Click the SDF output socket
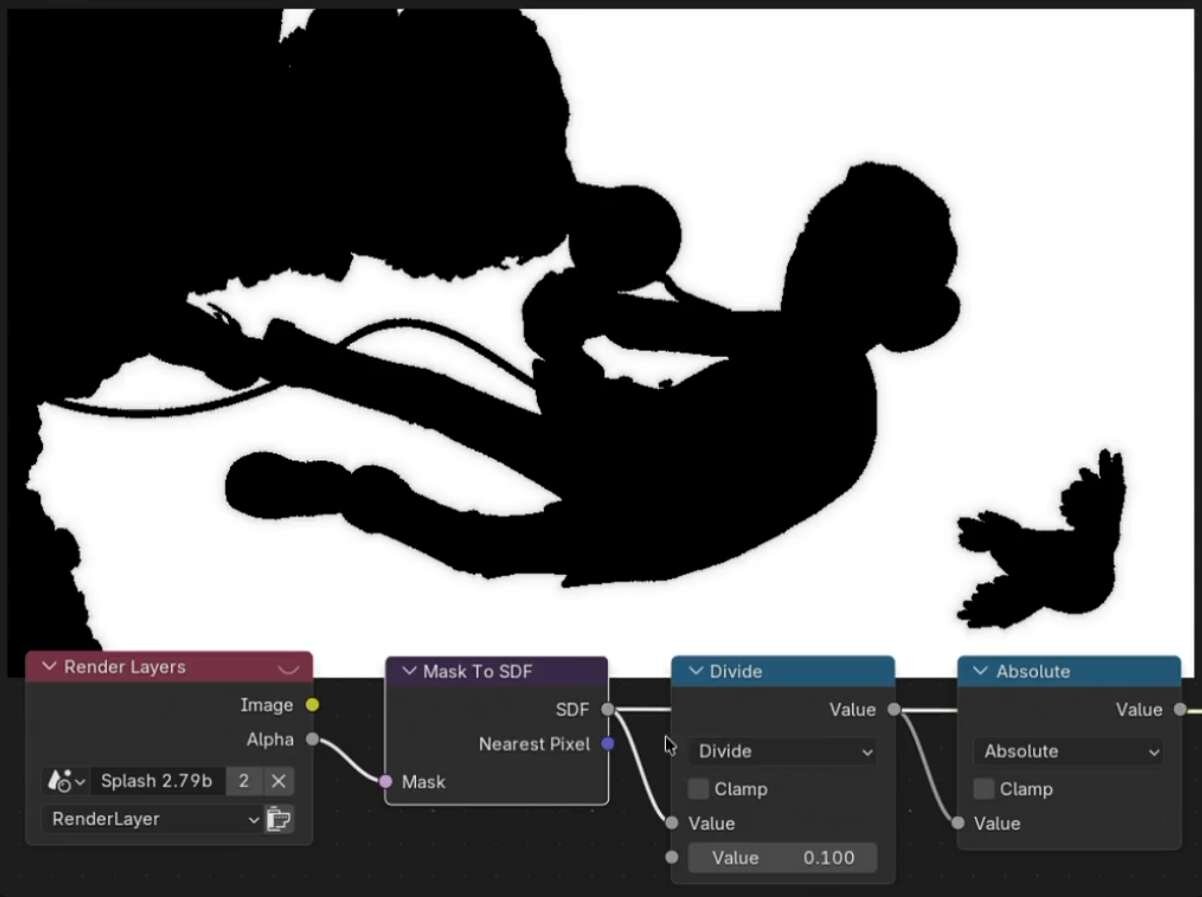This screenshot has width=1202, height=897. [608, 710]
